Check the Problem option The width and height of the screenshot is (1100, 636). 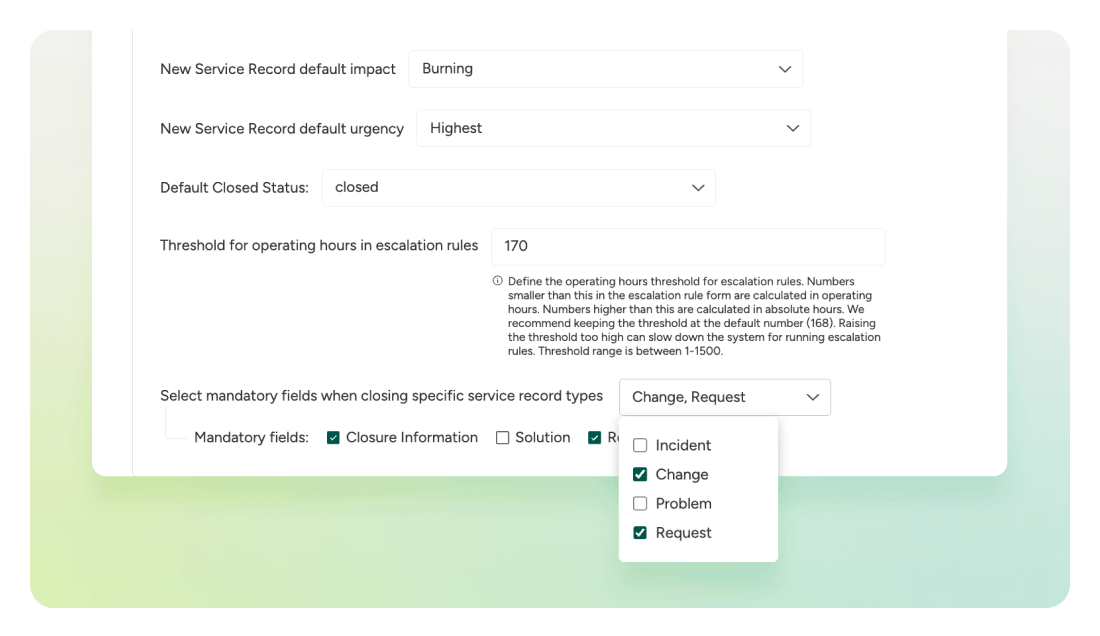(x=640, y=503)
